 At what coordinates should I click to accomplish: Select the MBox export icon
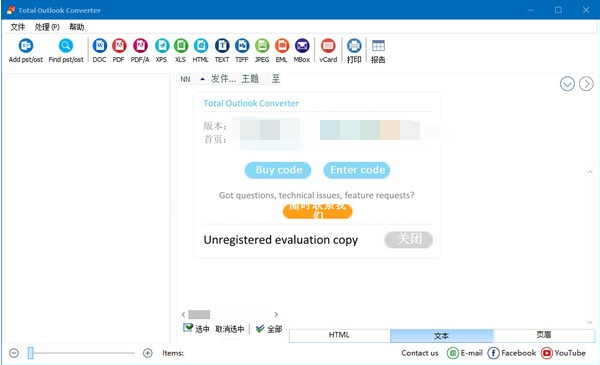tap(302, 50)
